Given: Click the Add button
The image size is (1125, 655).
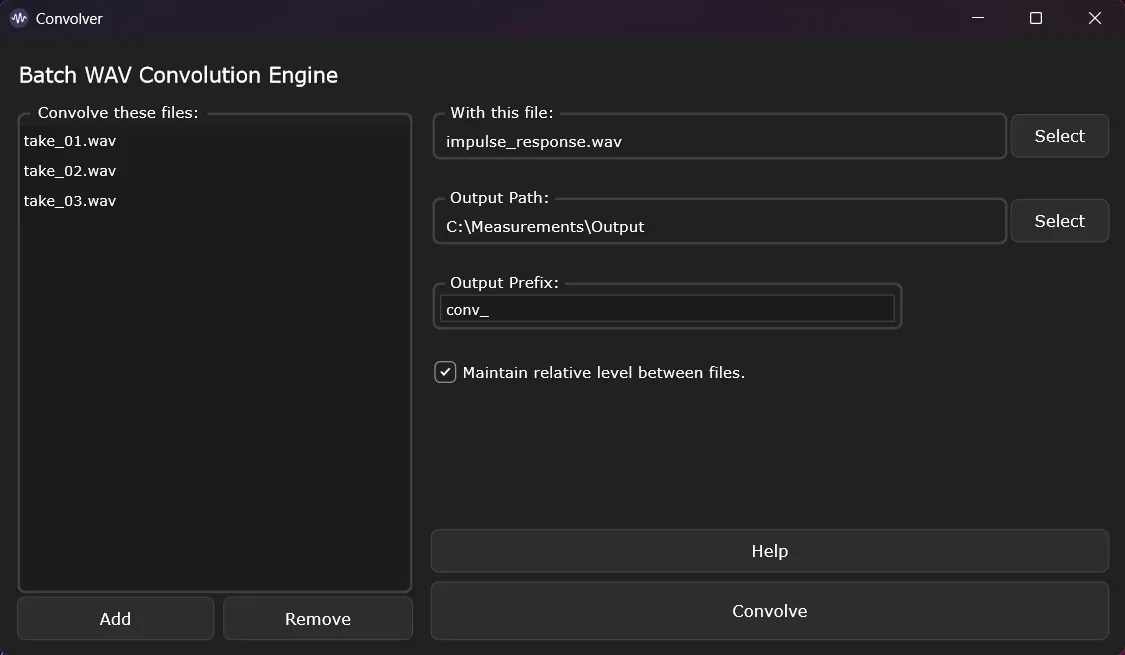Looking at the screenshot, I should [x=116, y=618].
